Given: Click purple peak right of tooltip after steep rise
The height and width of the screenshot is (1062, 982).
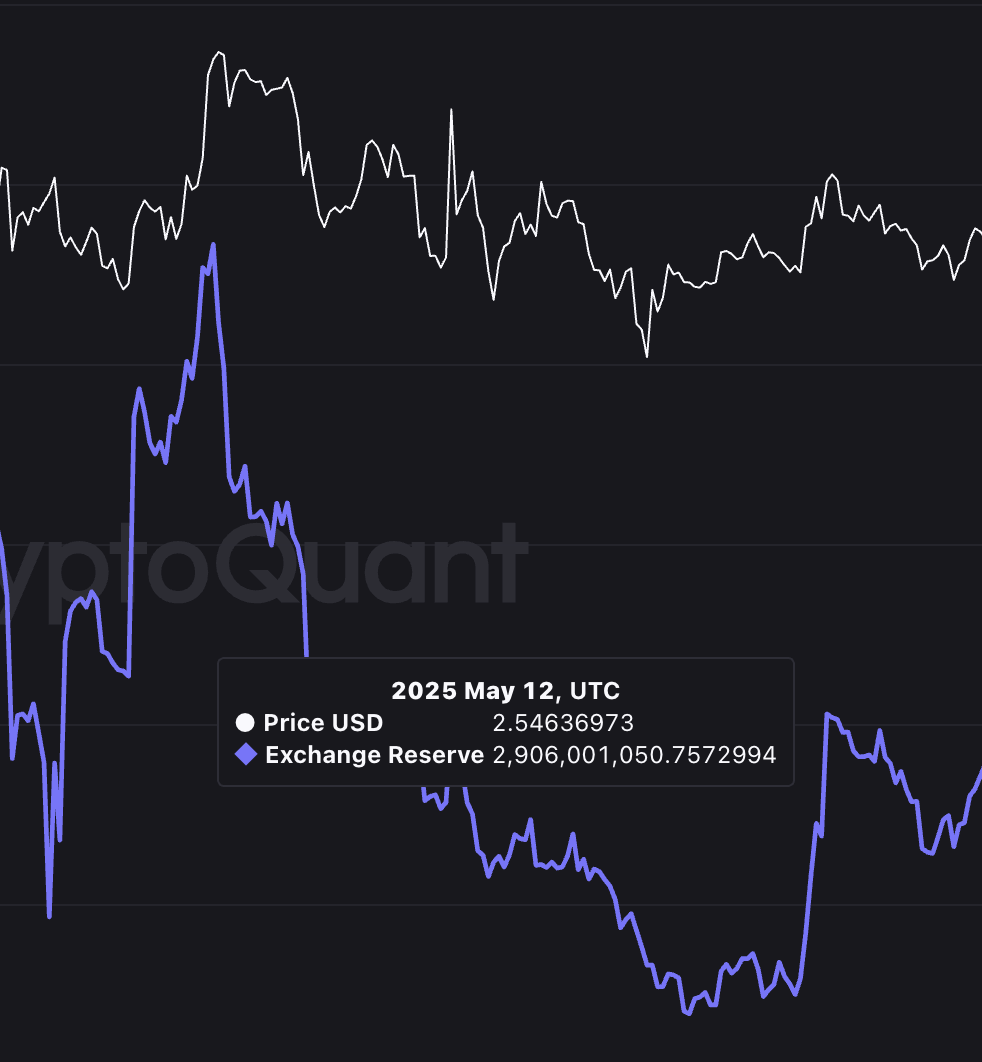Looking at the screenshot, I should (x=828, y=715).
